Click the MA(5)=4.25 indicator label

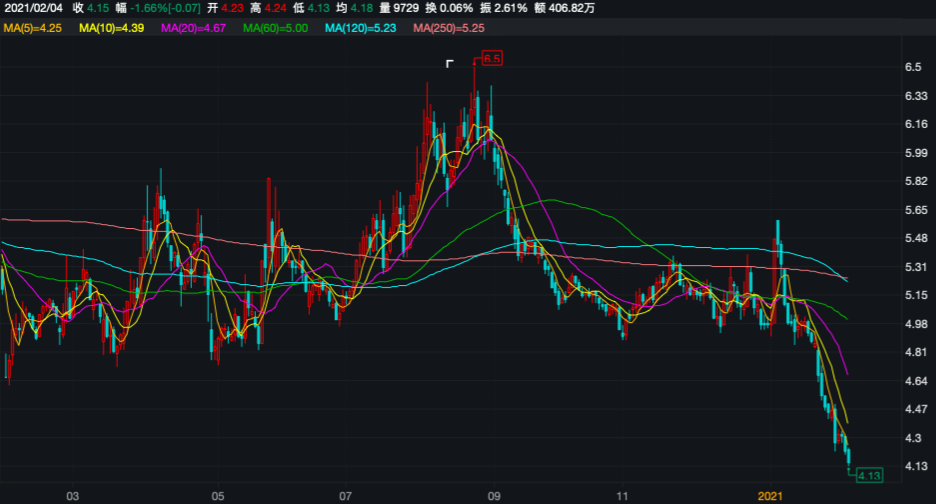pyautogui.click(x=31, y=27)
